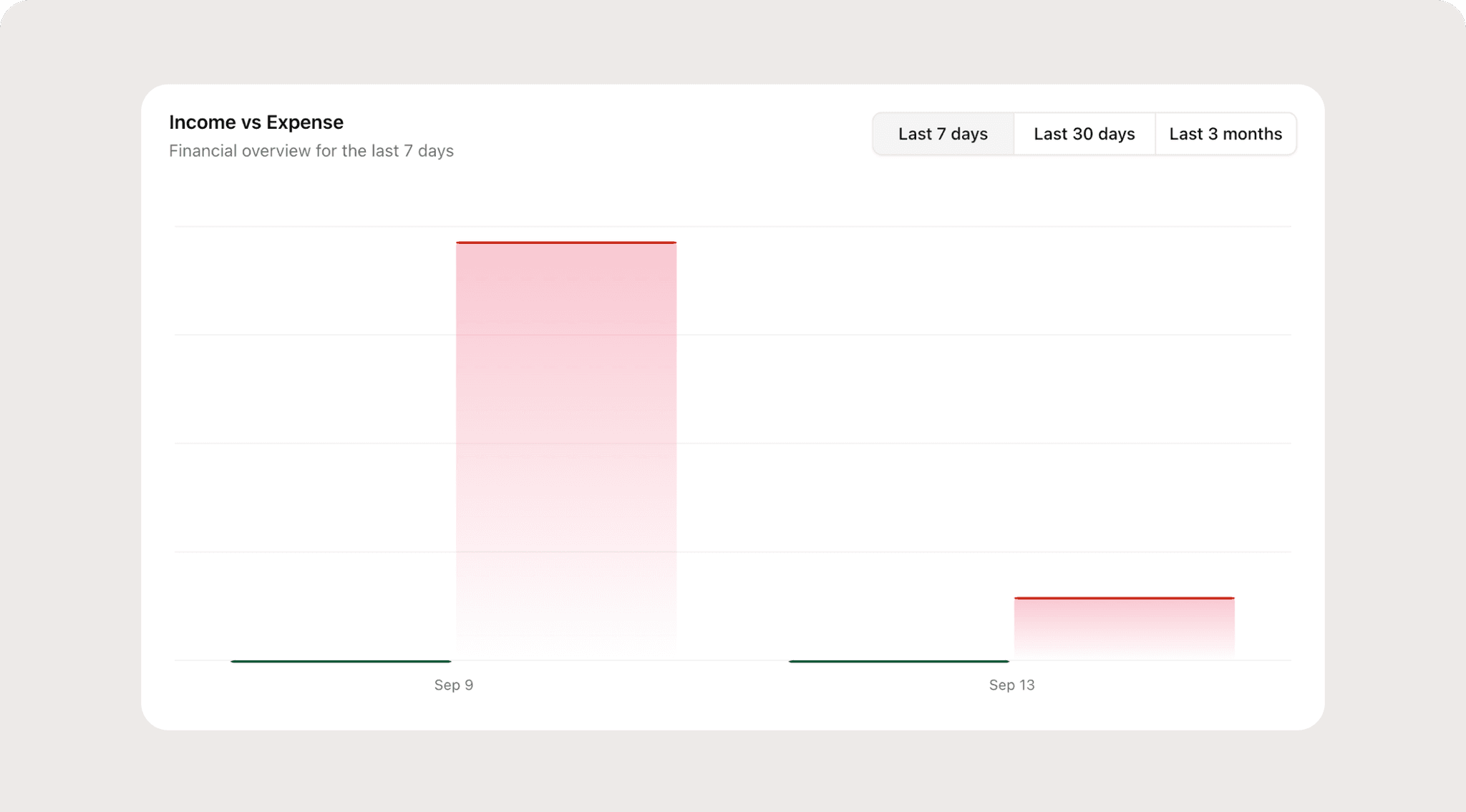Click the Sep 9 axis label
Image resolution: width=1466 pixels, height=812 pixels.
(x=453, y=685)
